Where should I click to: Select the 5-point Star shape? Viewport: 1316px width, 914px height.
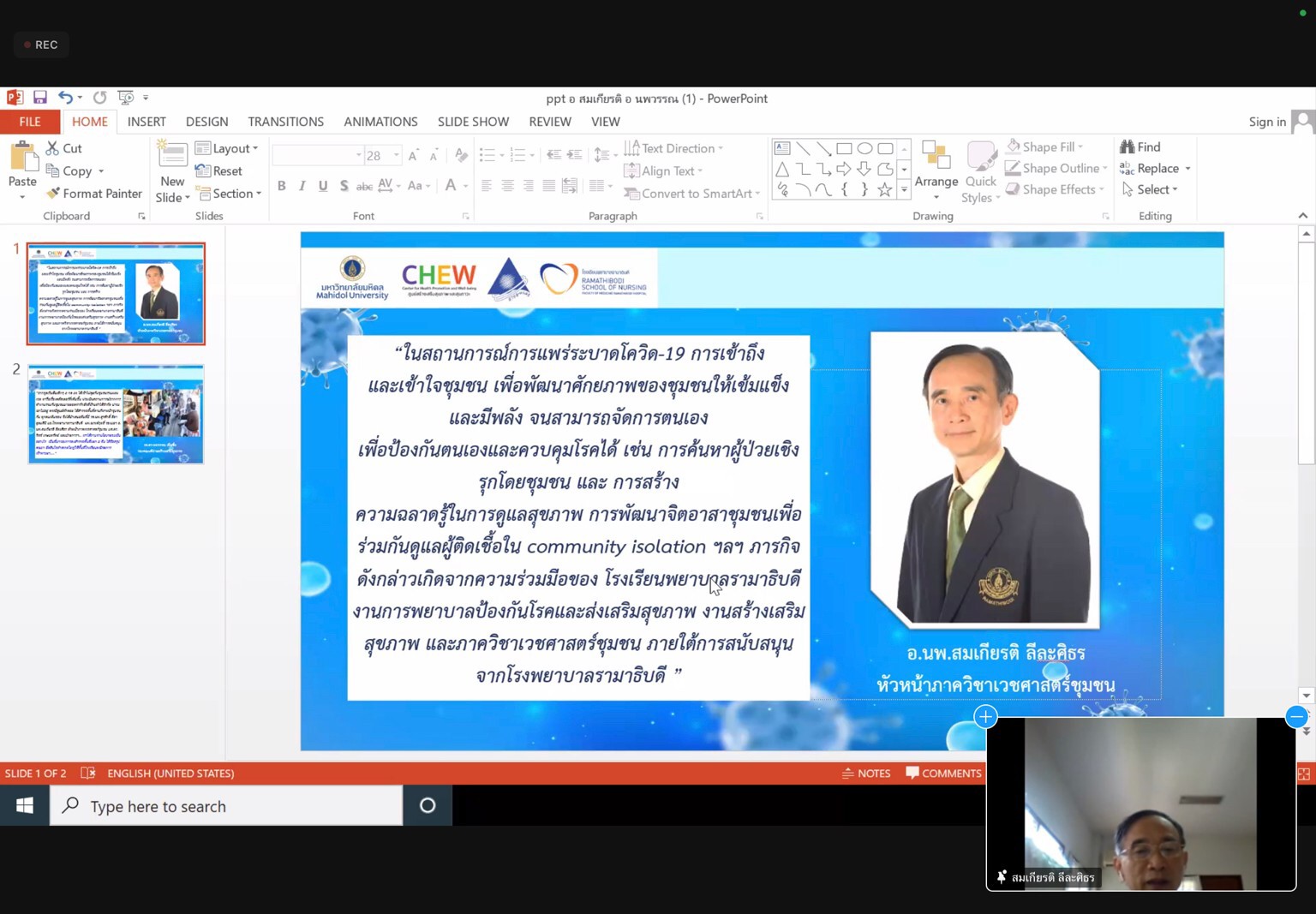pyautogui.click(x=885, y=189)
